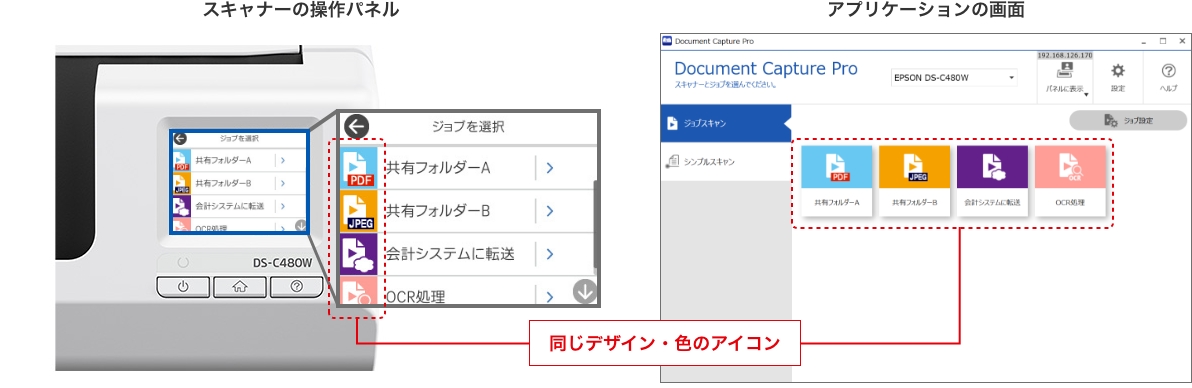This screenshot has width=1192, height=388.
Task: Tap the down arrow on scanner's small LCD
Action: (300, 225)
